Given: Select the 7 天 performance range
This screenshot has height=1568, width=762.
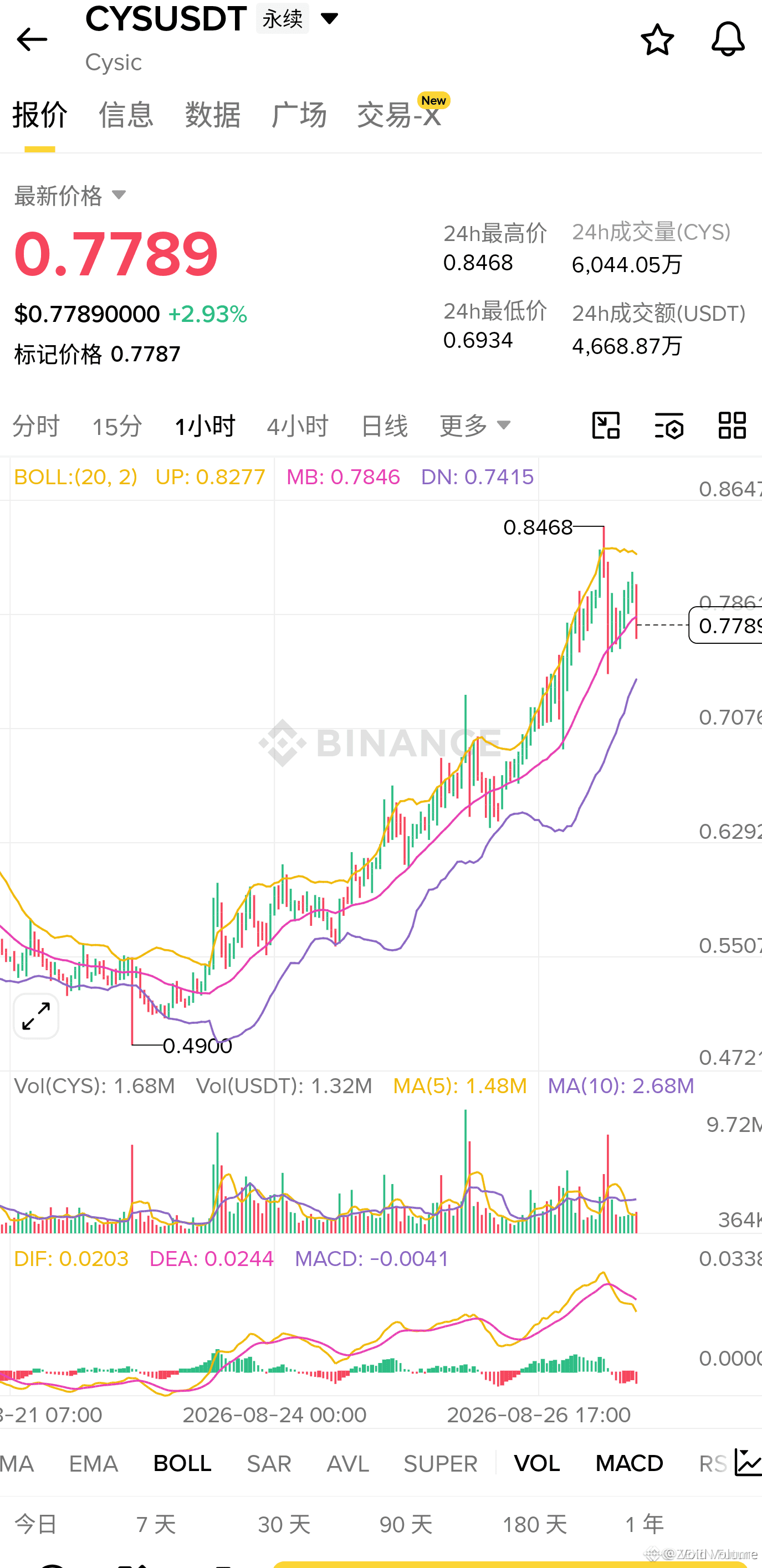Looking at the screenshot, I should [x=156, y=1525].
